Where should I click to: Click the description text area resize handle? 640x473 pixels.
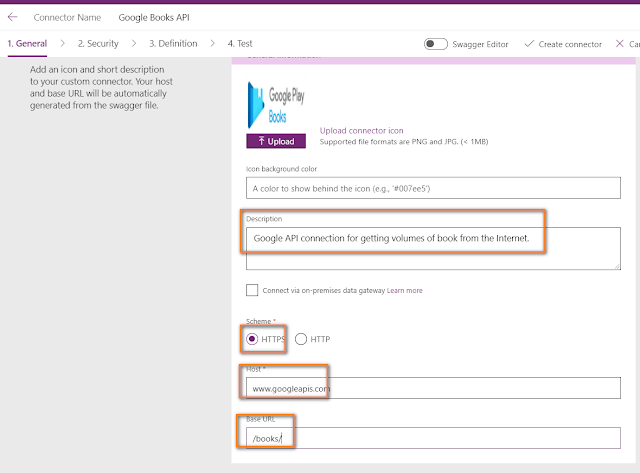click(x=617, y=266)
